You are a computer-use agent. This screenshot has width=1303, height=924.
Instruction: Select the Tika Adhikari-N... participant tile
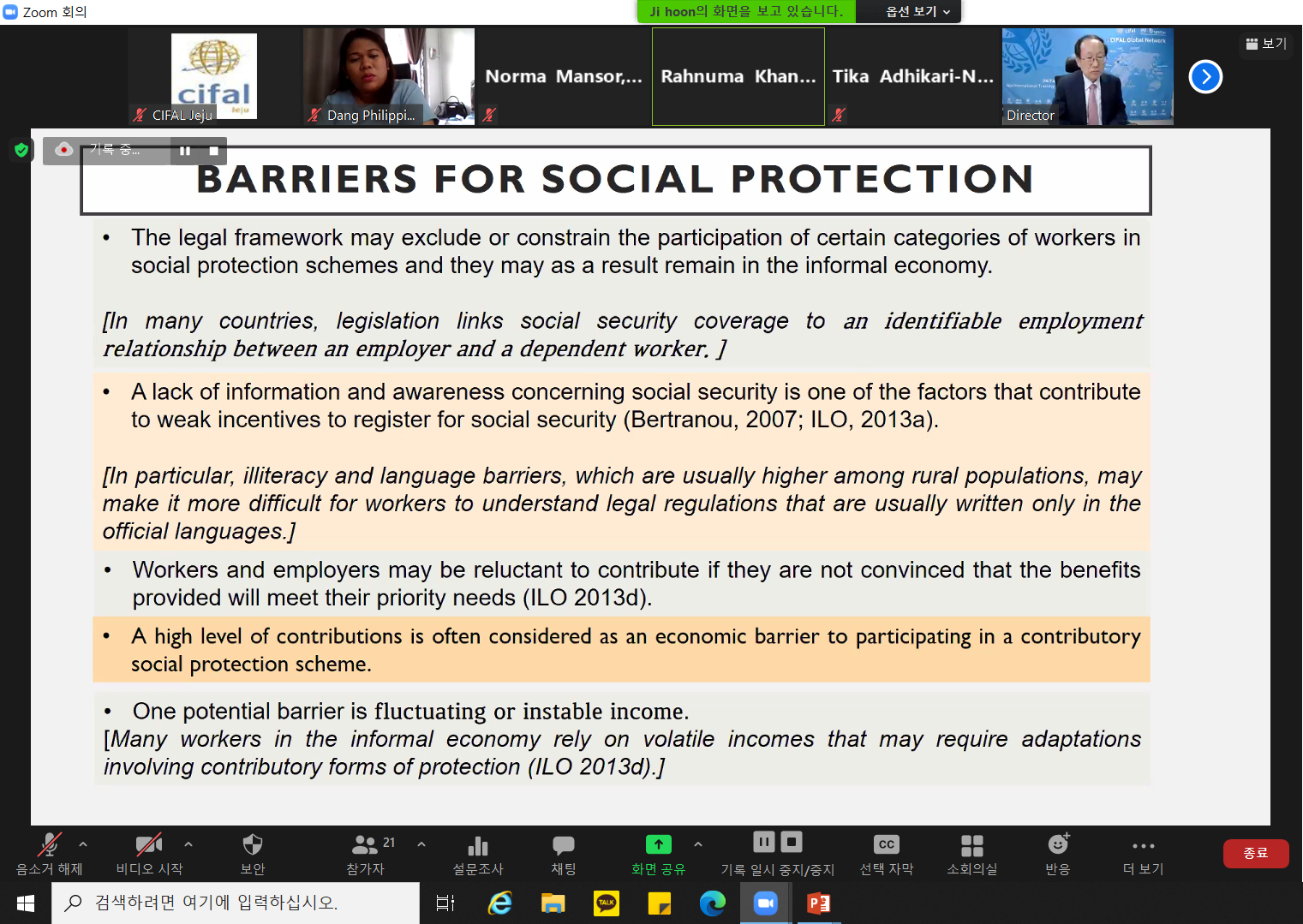tap(913, 77)
